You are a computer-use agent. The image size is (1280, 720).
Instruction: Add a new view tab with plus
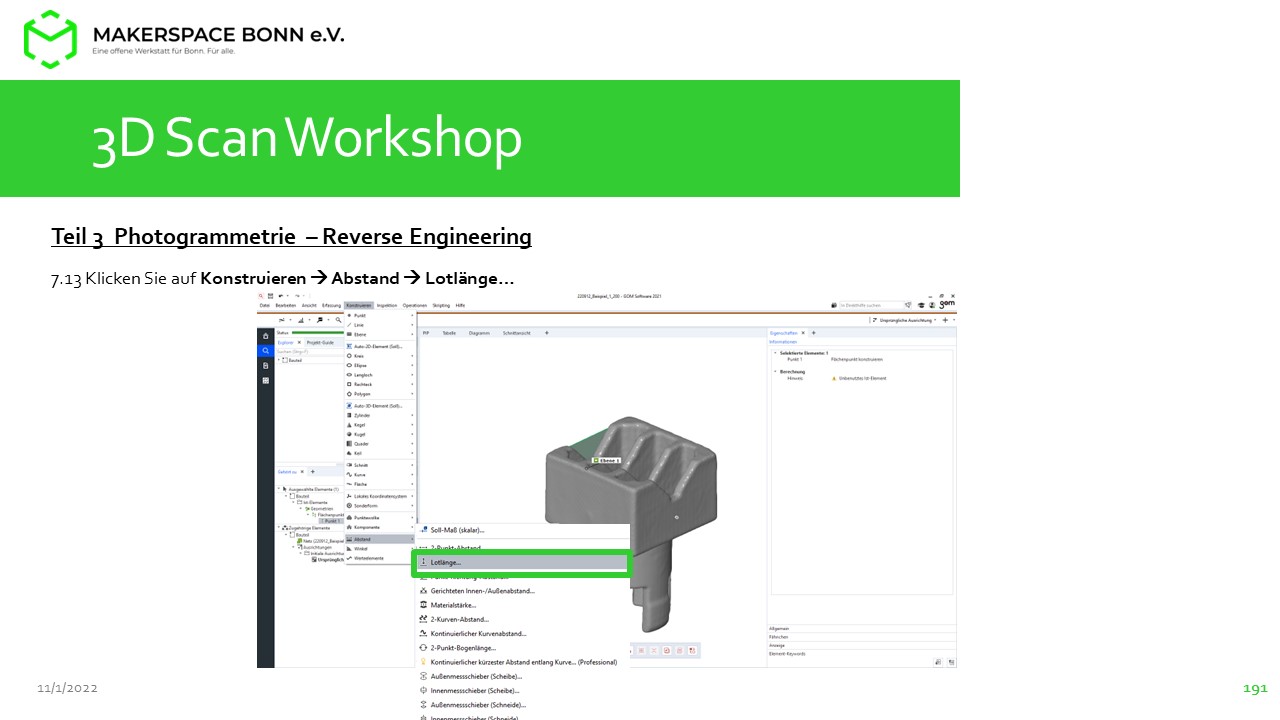(x=546, y=332)
